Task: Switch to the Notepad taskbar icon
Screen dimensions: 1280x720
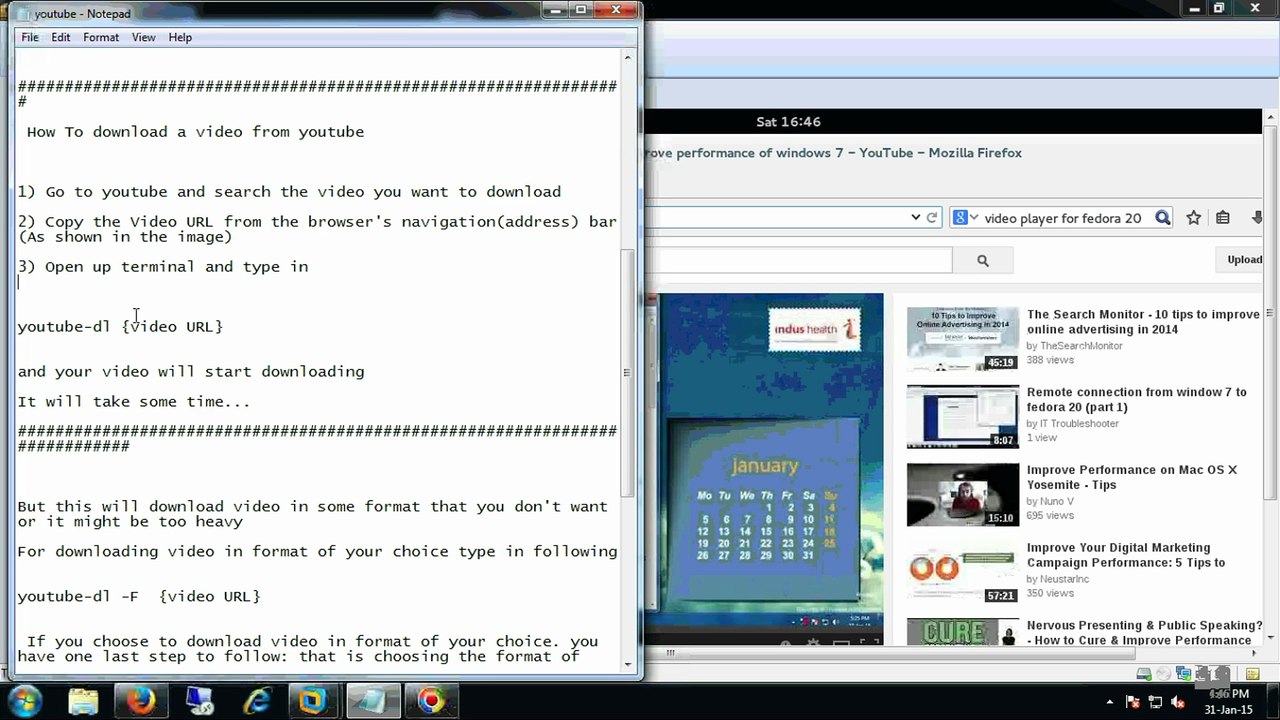Action: point(373,700)
